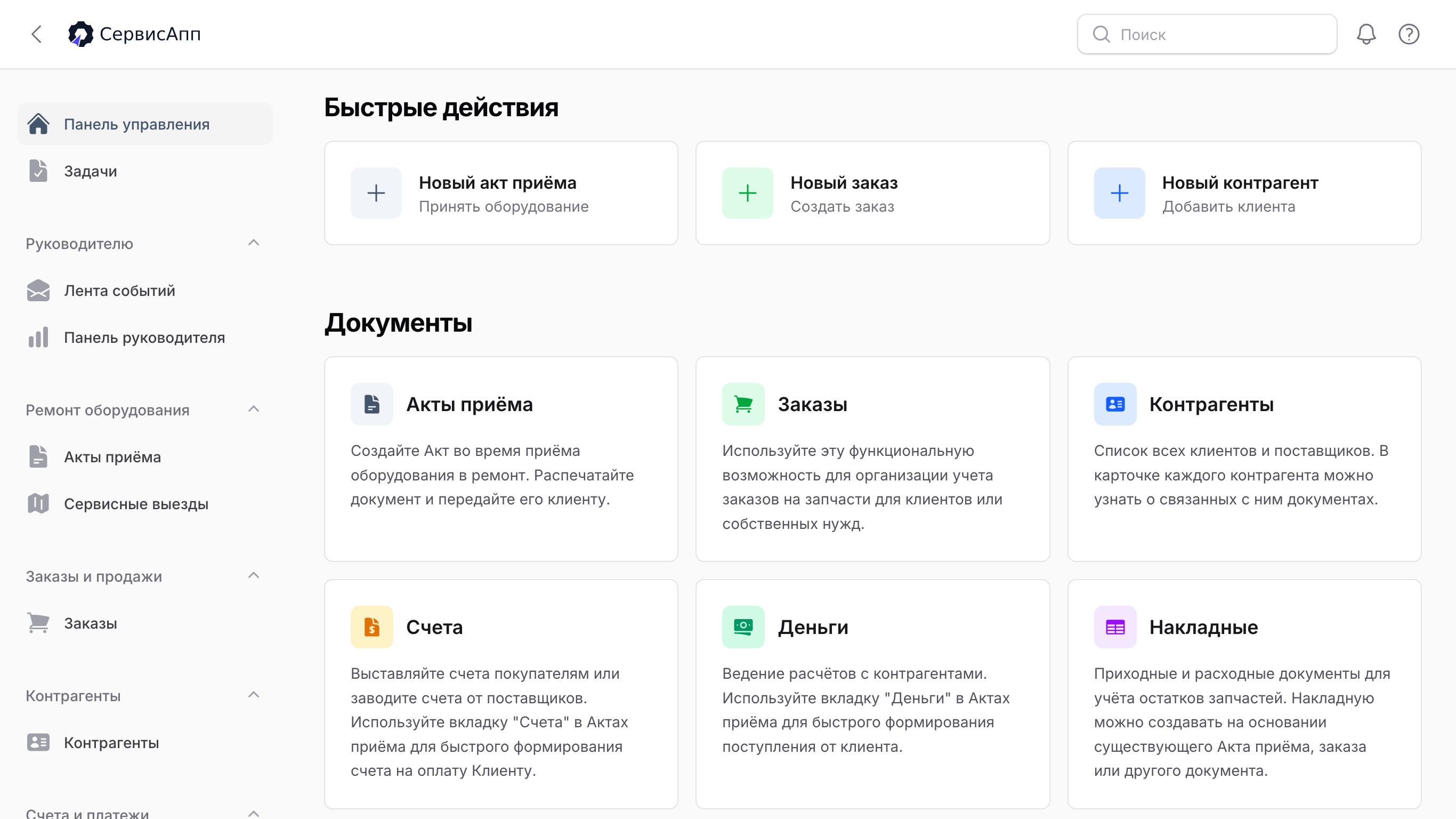Click the envelope icon beside Лента событий

coord(37,291)
